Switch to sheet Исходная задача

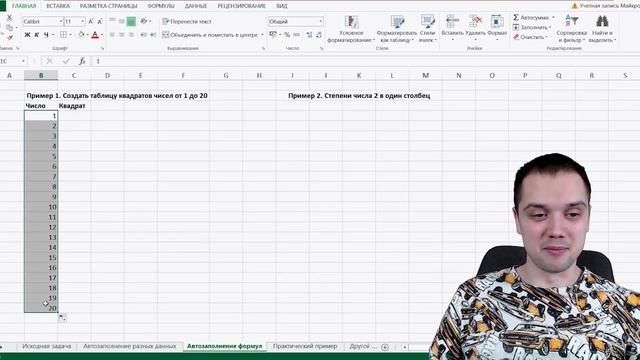[47, 346]
